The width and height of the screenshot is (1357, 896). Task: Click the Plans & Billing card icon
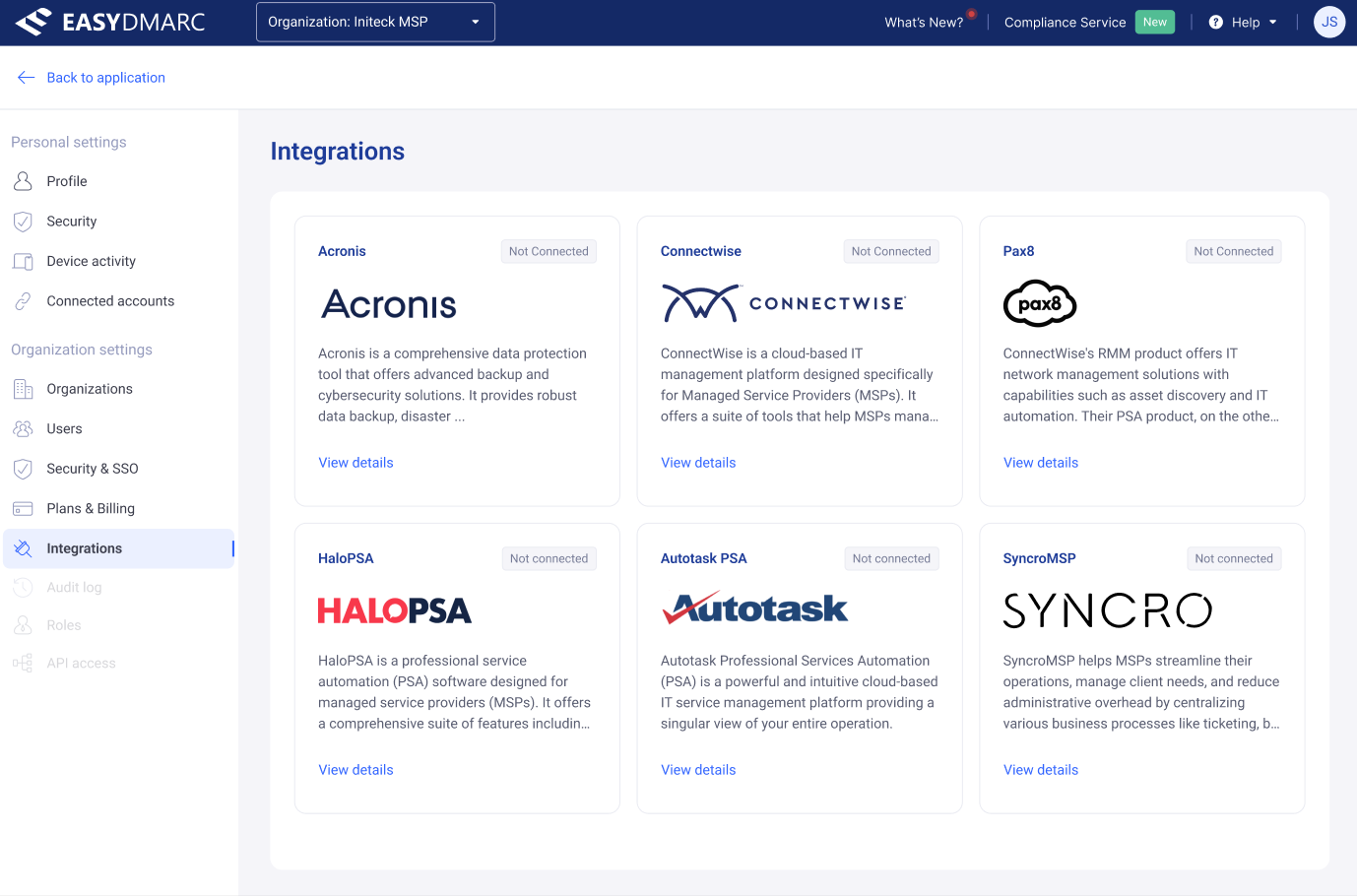pos(23,508)
